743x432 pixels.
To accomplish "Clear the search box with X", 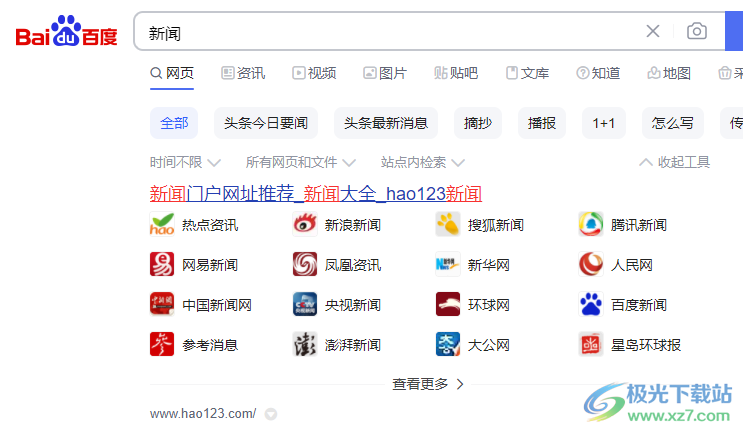I will point(652,31).
